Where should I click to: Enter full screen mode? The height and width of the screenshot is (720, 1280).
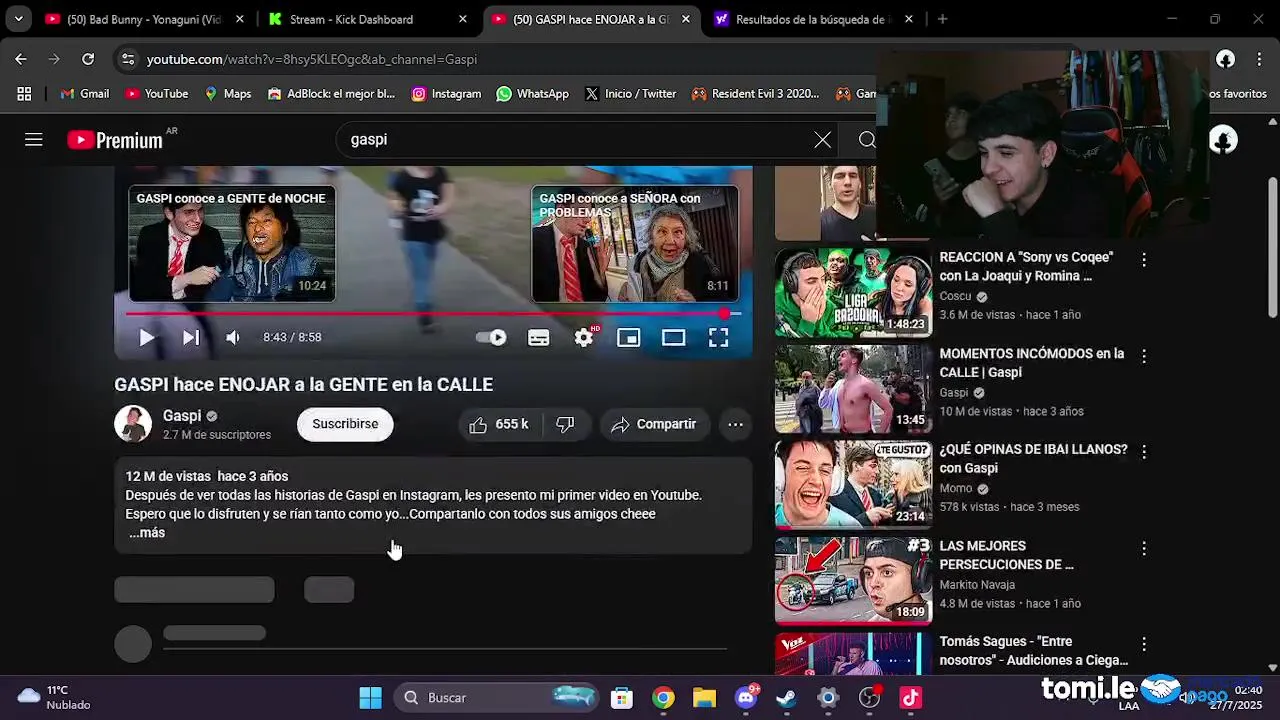coord(718,338)
